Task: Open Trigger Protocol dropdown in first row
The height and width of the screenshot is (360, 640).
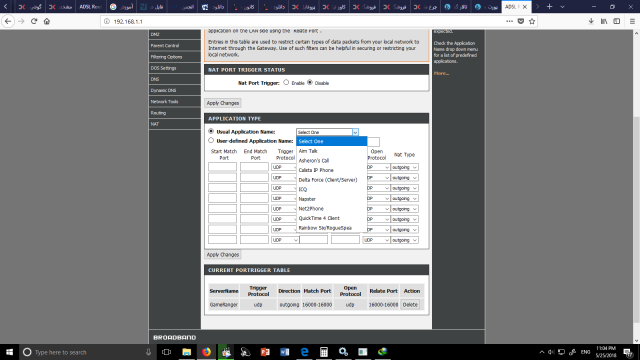Action: click(284, 167)
